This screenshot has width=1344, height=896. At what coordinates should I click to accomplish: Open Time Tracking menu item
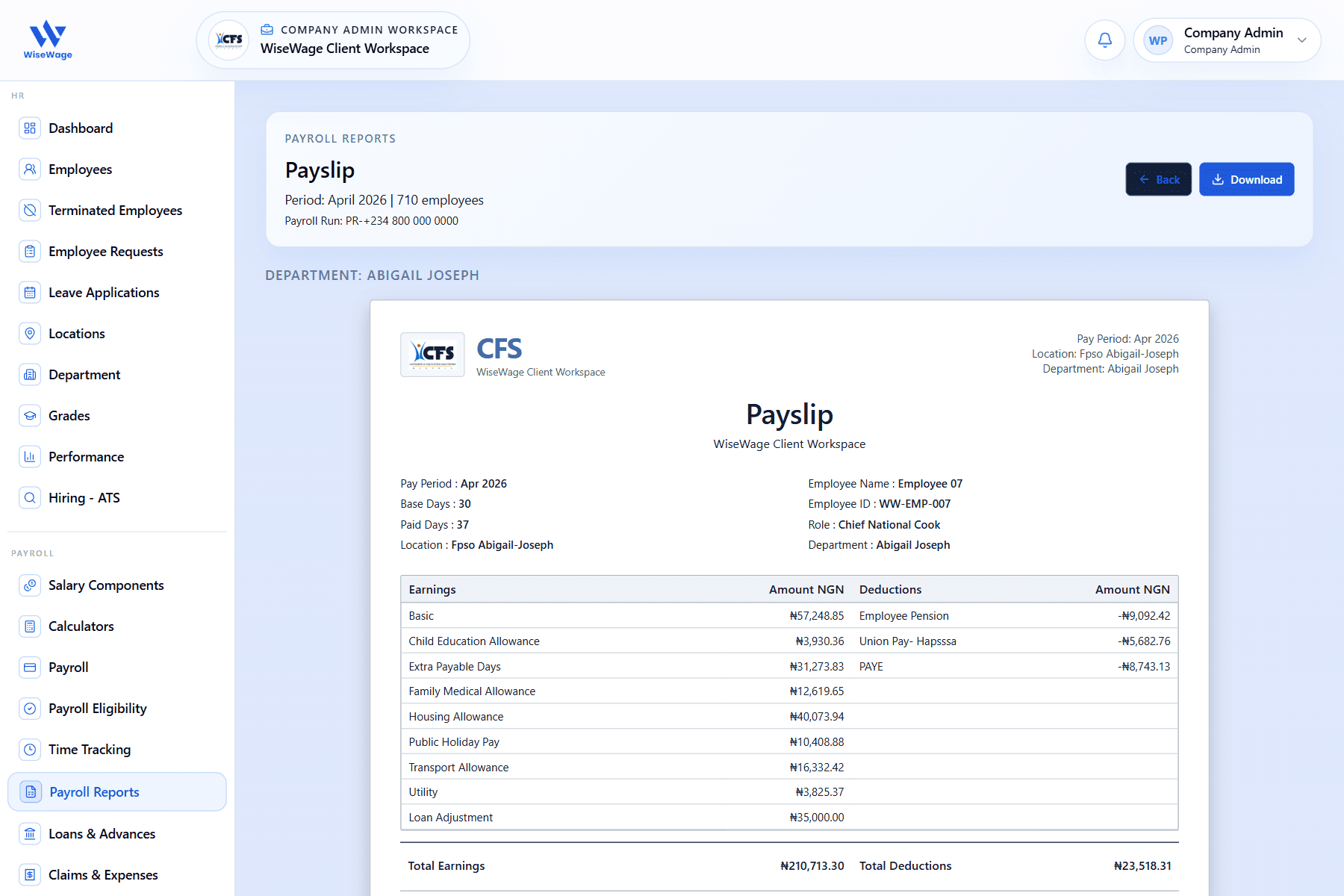click(x=116, y=750)
